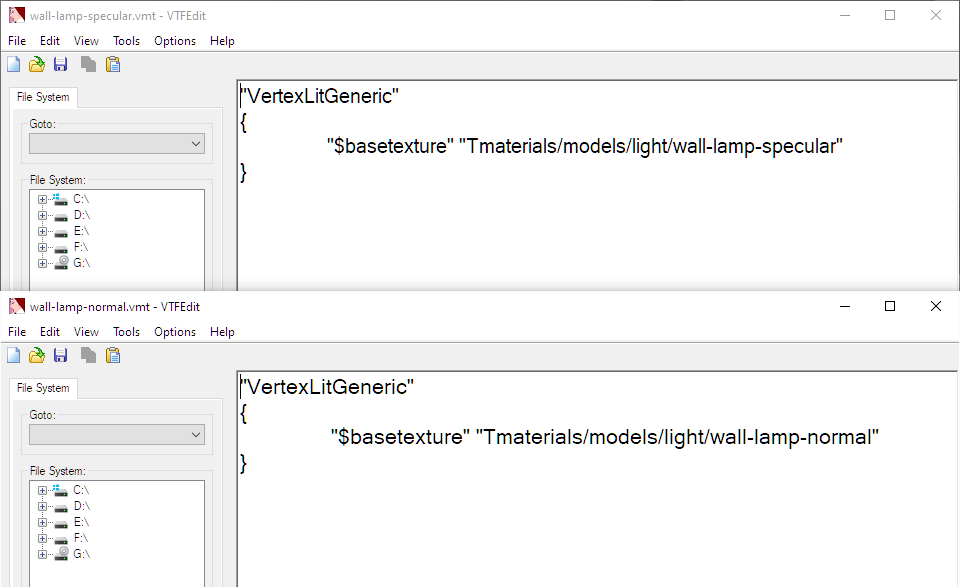Paste icon in wall-lamp-normal window toolbar

(113, 355)
